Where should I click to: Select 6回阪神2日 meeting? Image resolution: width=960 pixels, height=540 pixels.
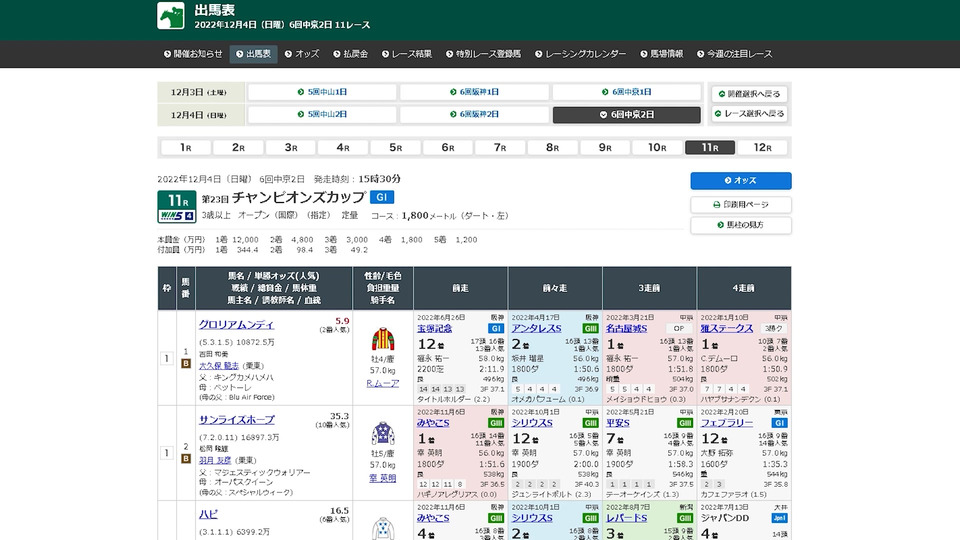coord(474,114)
